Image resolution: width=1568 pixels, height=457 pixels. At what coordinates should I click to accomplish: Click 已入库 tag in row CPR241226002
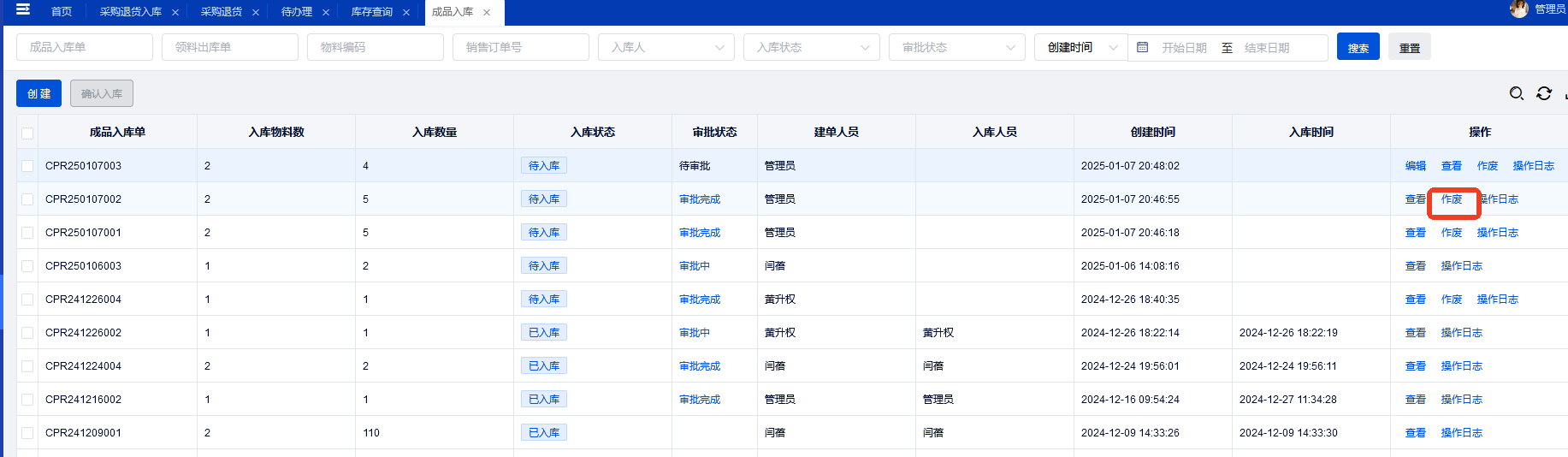pyautogui.click(x=544, y=333)
